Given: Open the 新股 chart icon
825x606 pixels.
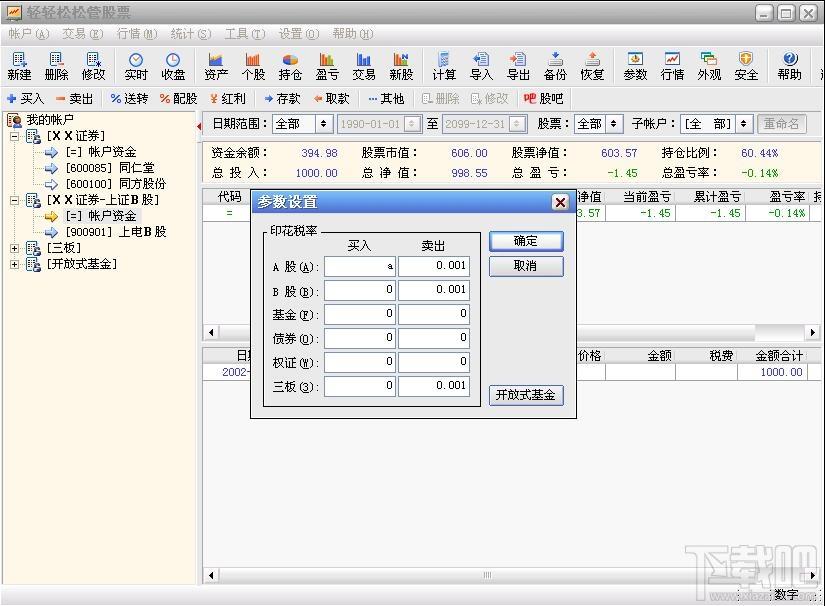Looking at the screenshot, I should pyautogui.click(x=401, y=66).
